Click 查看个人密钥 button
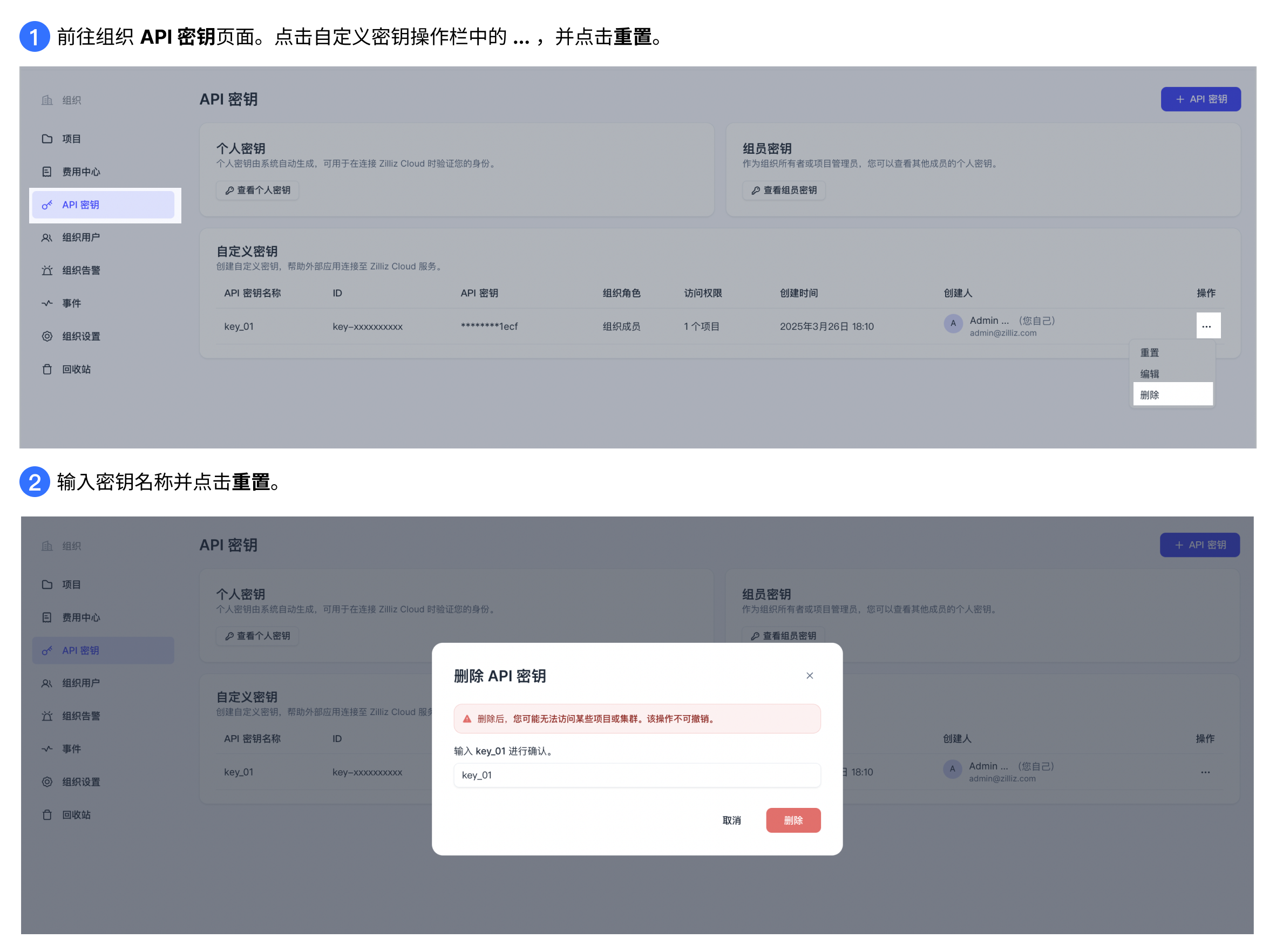Image resolution: width=1276 pixels, height=952 pixels. [x=257, y=190]
